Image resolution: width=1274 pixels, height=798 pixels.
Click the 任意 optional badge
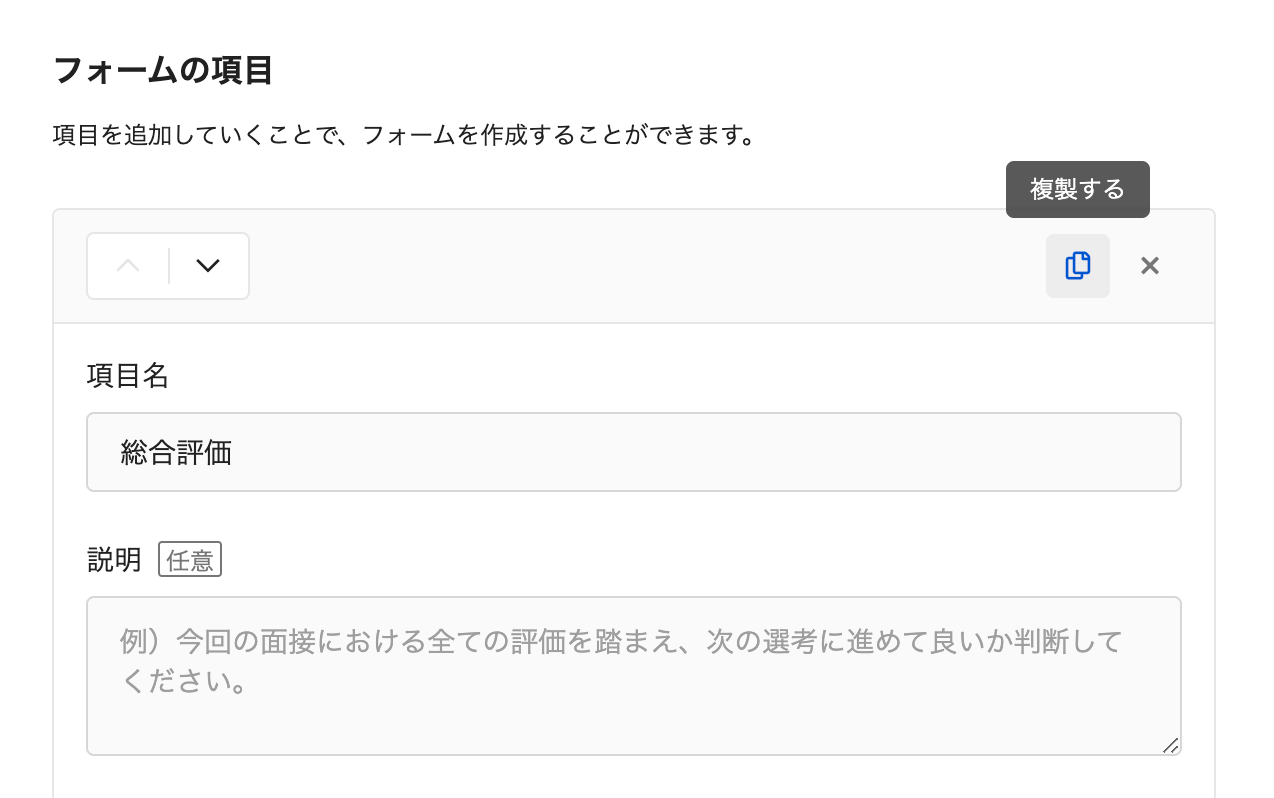click(x=190, y=560)
